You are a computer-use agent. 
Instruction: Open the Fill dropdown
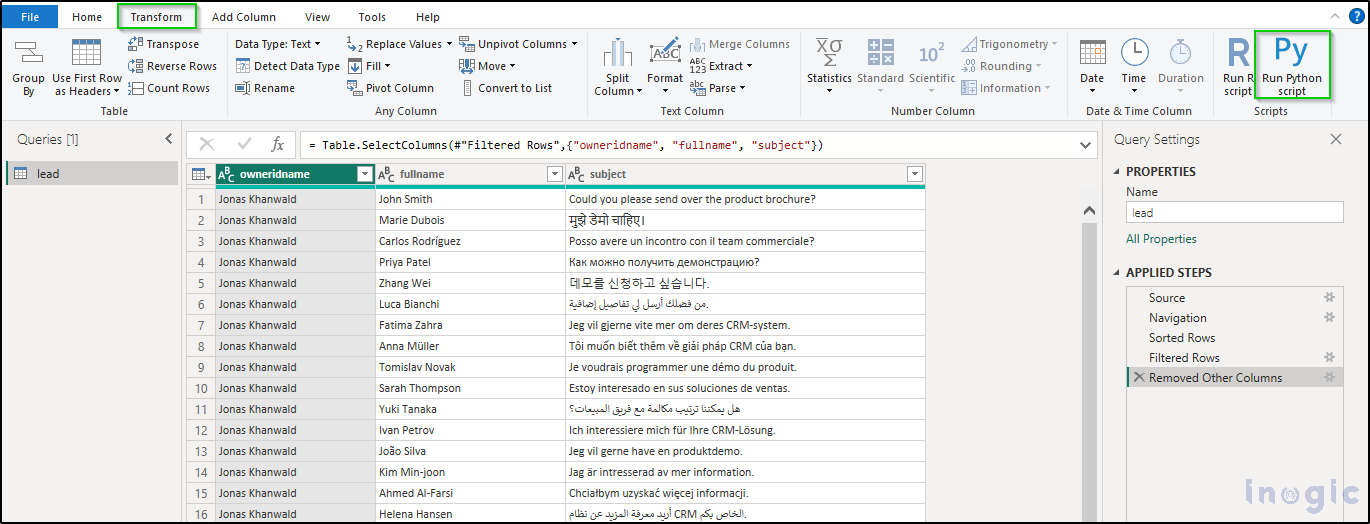click(x=369, y=66)
